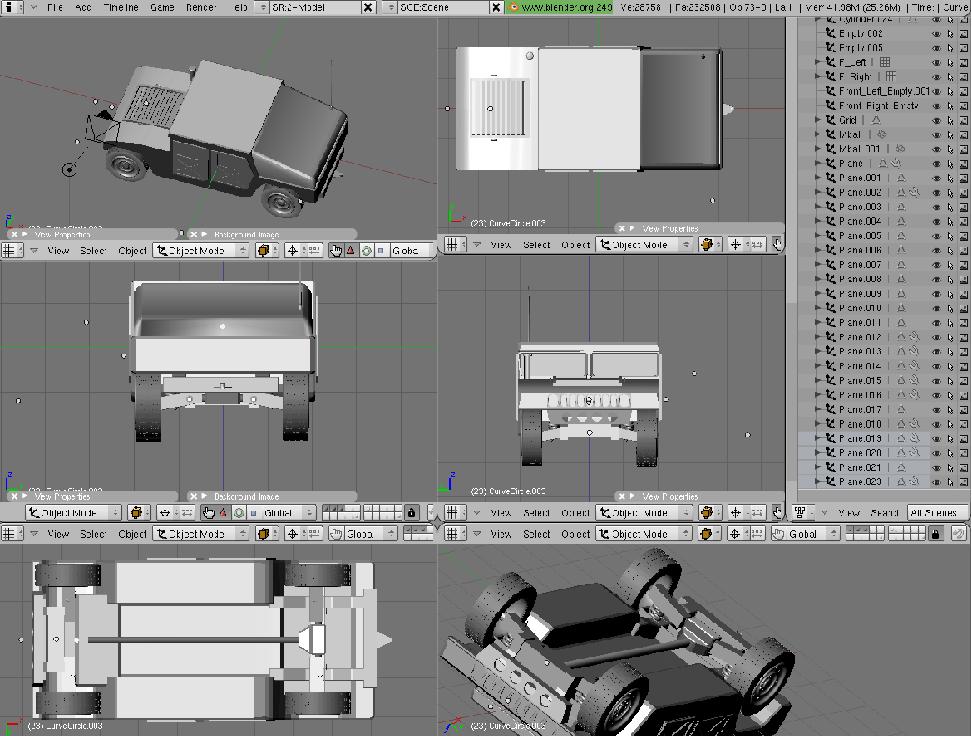
Task: Open pivot selector under the perspective truck view
Action: click(x=293, y=251)
